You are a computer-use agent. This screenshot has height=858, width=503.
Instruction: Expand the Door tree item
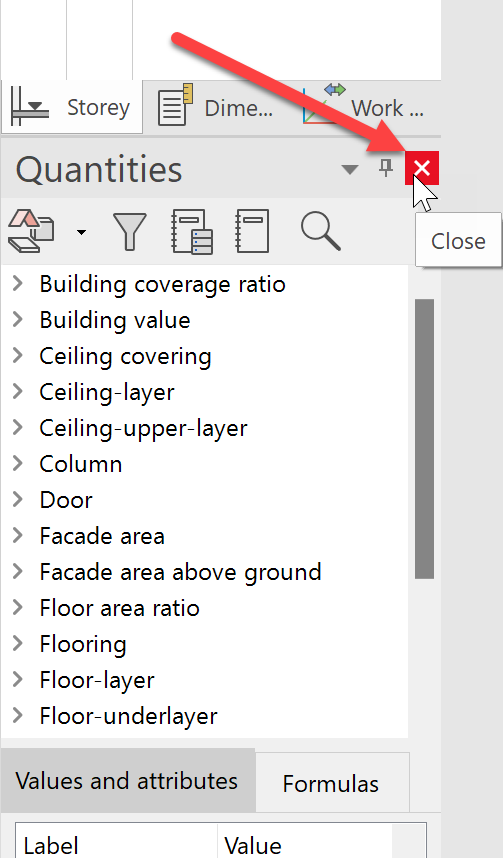click(18, 499)
